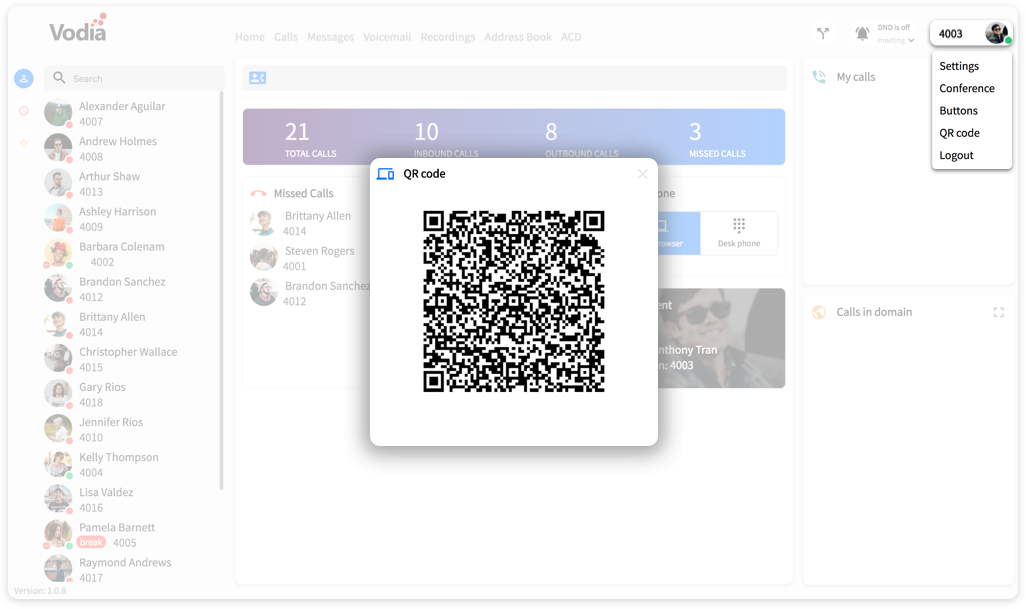Open the 4003 account menu
The image size is (1026, 609).
coord(971,33)
